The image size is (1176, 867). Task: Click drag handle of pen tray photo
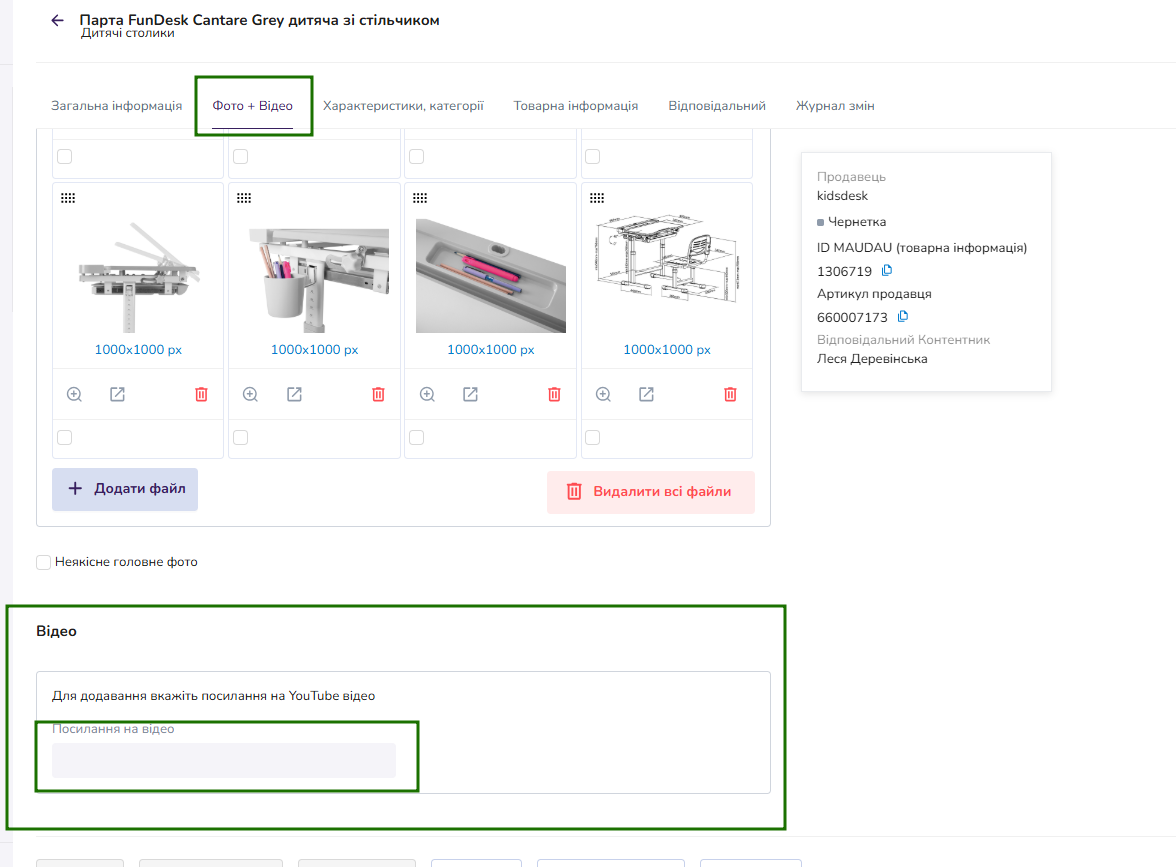point(420,198)
